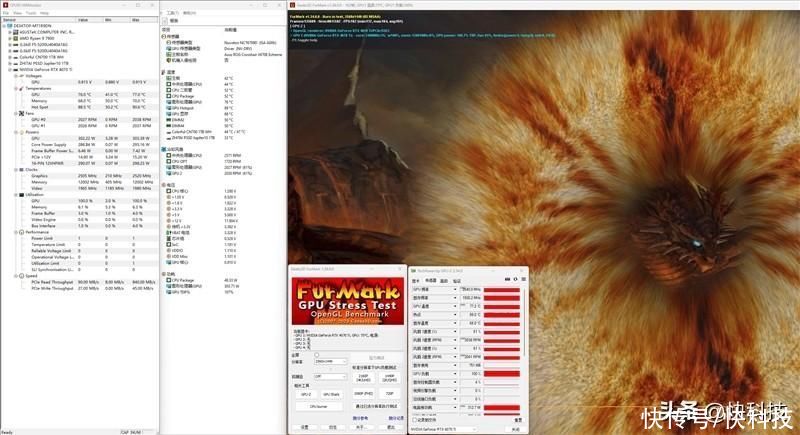Switch to the 显卡 tab in GPU-Z
800x435 pixels.
(x=416, y=281)
